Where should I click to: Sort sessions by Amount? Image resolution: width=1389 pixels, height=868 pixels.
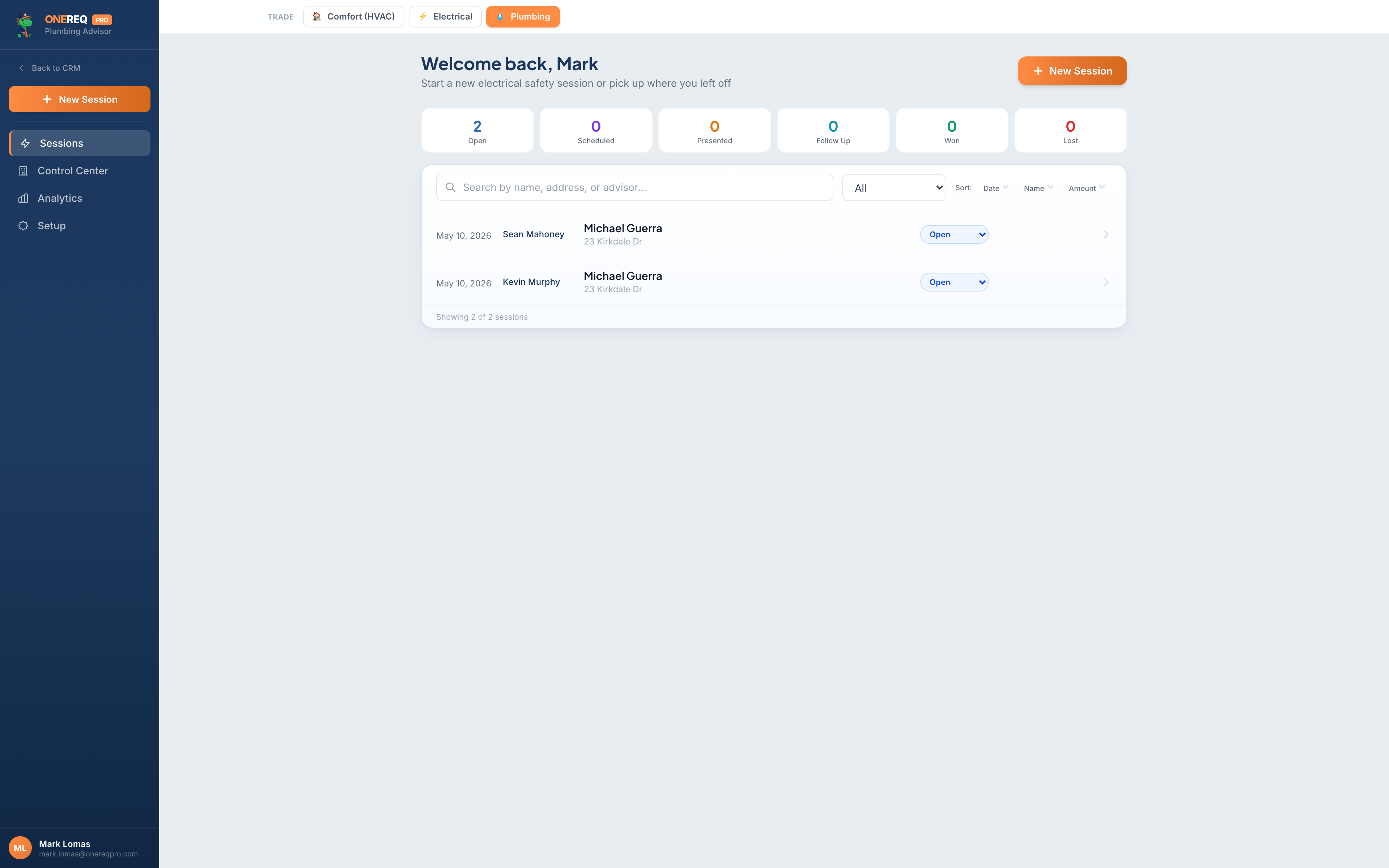[1087, 188]
